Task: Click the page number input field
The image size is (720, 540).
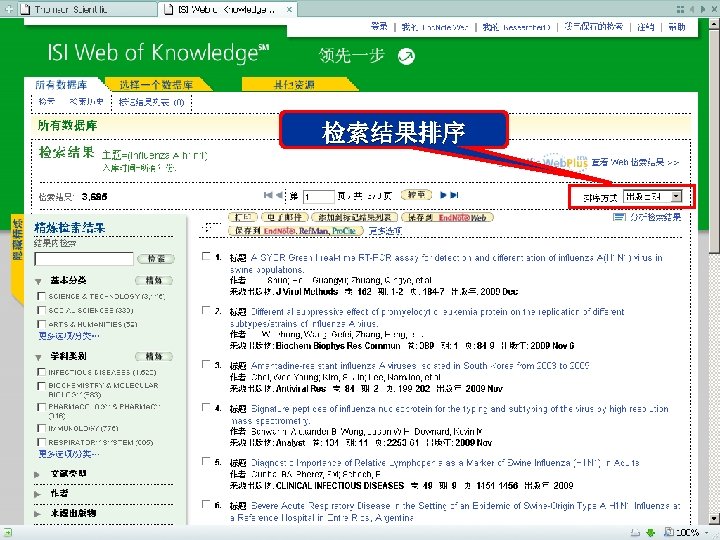Action: 318,197
